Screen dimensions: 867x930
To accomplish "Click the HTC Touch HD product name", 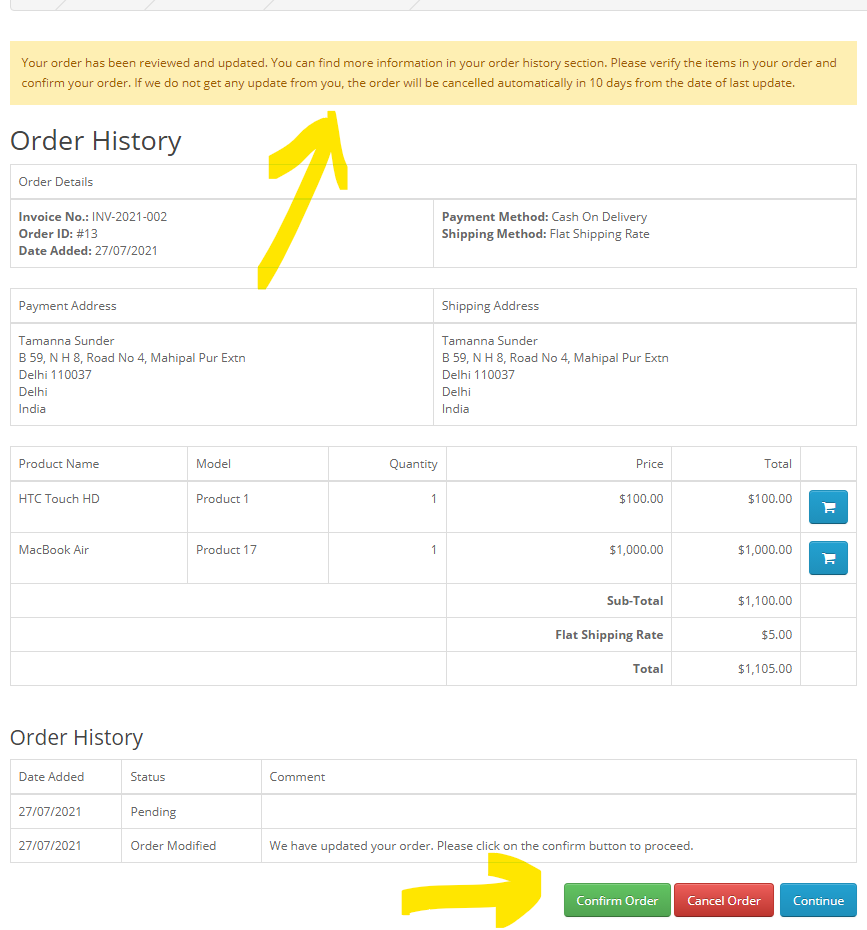I will point(59,499).
